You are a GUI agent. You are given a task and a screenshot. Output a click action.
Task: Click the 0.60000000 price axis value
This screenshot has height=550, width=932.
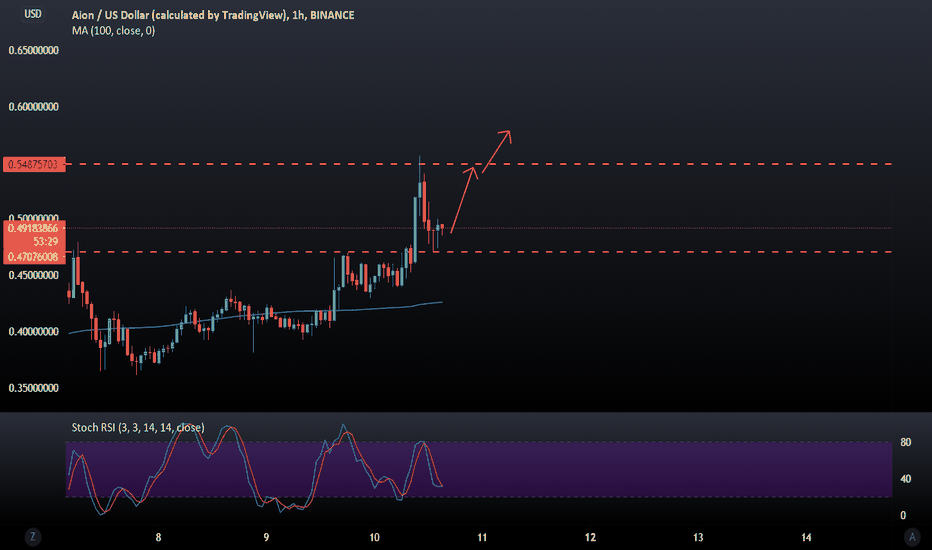(x=34, y=107)
